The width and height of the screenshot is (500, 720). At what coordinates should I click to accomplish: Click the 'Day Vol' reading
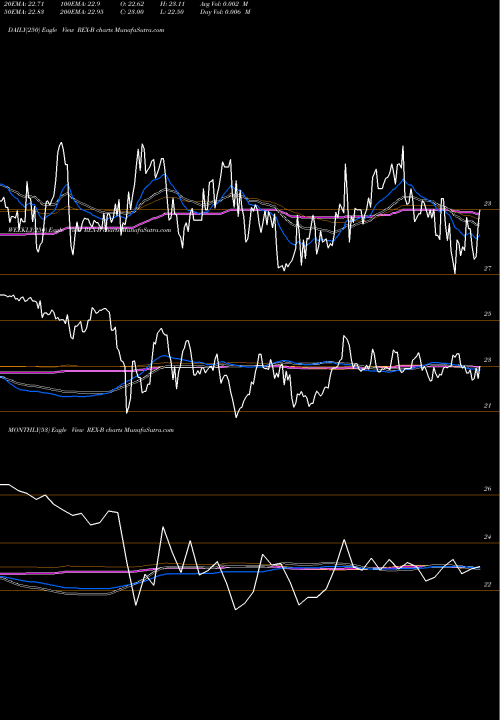(225, 12)
